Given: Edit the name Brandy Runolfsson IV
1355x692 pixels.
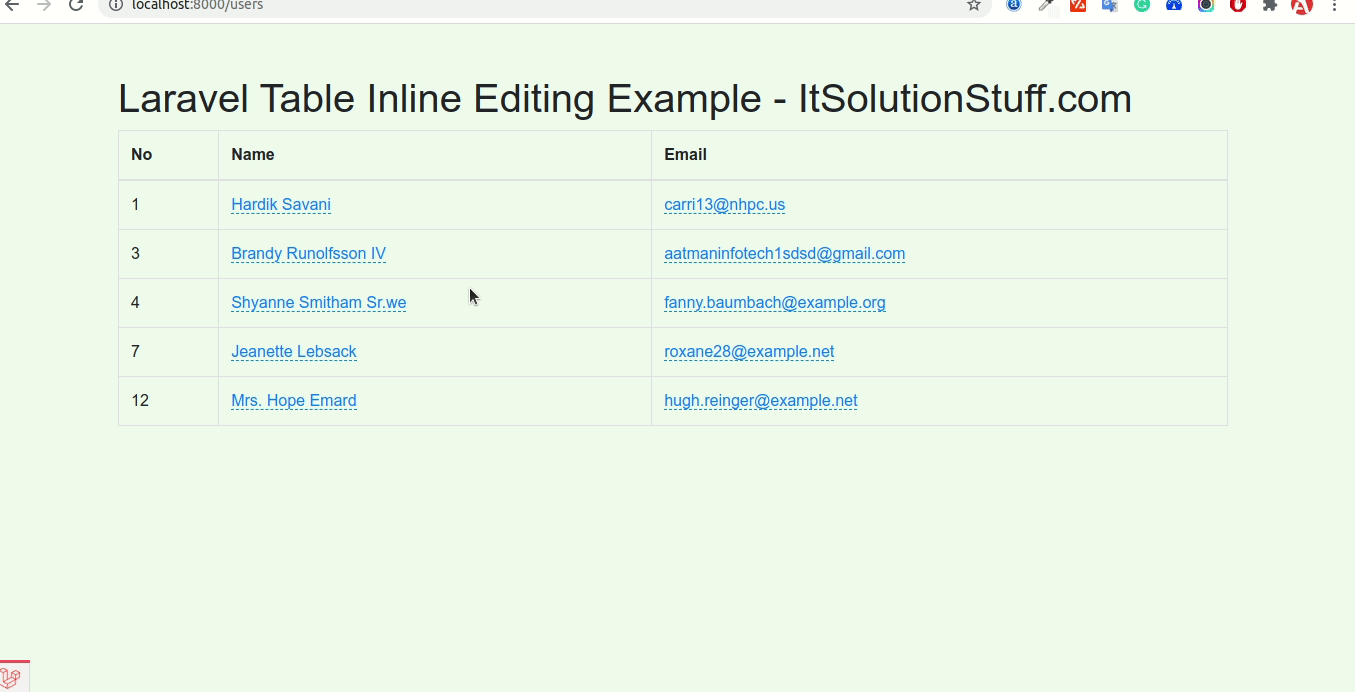Looking at the screenshot, I should (x=308, y=253).
